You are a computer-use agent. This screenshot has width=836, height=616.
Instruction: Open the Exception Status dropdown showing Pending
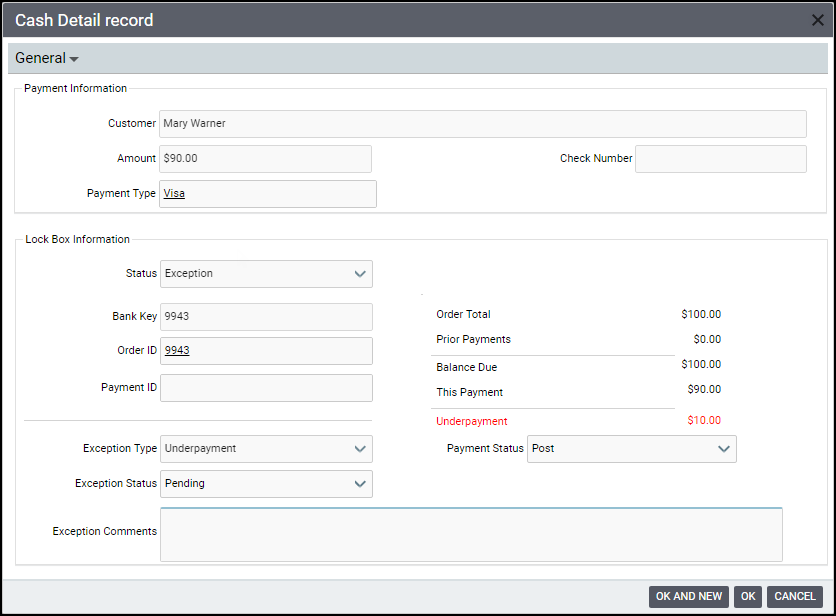point(266,484)
